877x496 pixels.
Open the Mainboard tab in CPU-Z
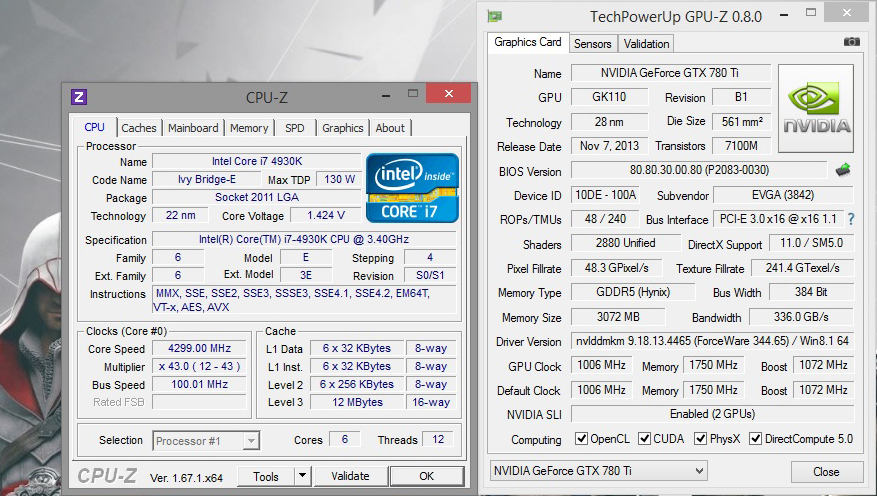[193, 128]
